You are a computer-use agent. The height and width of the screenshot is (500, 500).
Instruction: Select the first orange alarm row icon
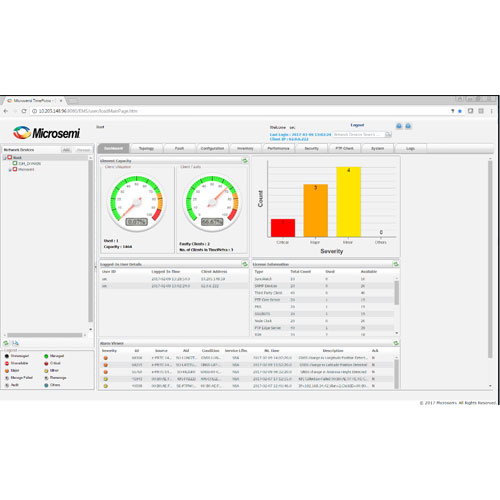[106, 358]
